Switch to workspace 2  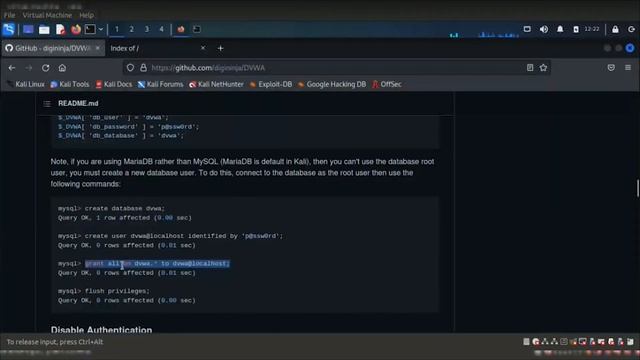tap(131, 29)
